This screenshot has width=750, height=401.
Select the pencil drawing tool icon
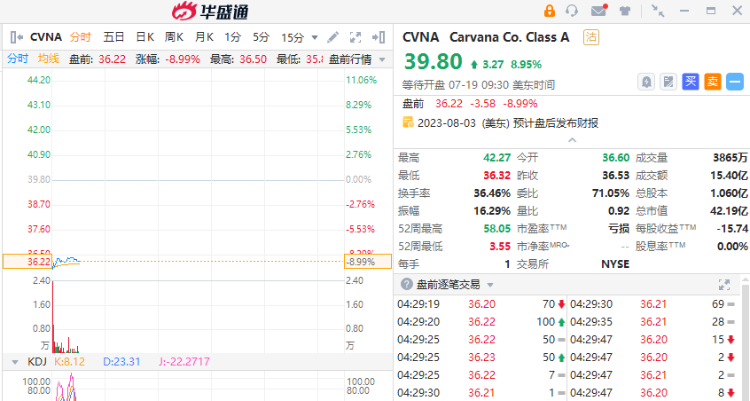(333, 37)
